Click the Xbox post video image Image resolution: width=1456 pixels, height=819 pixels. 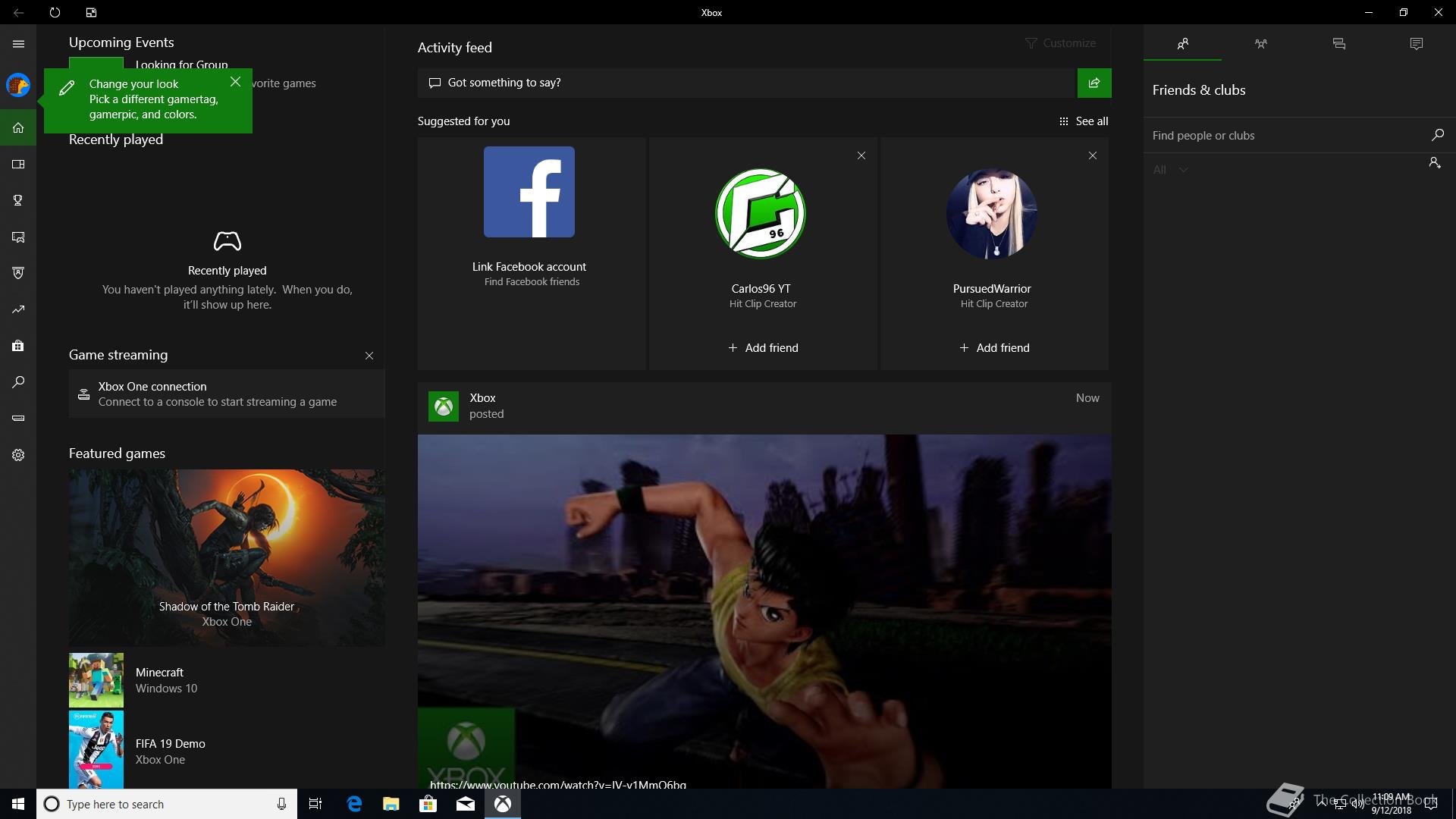pos(764,611)
